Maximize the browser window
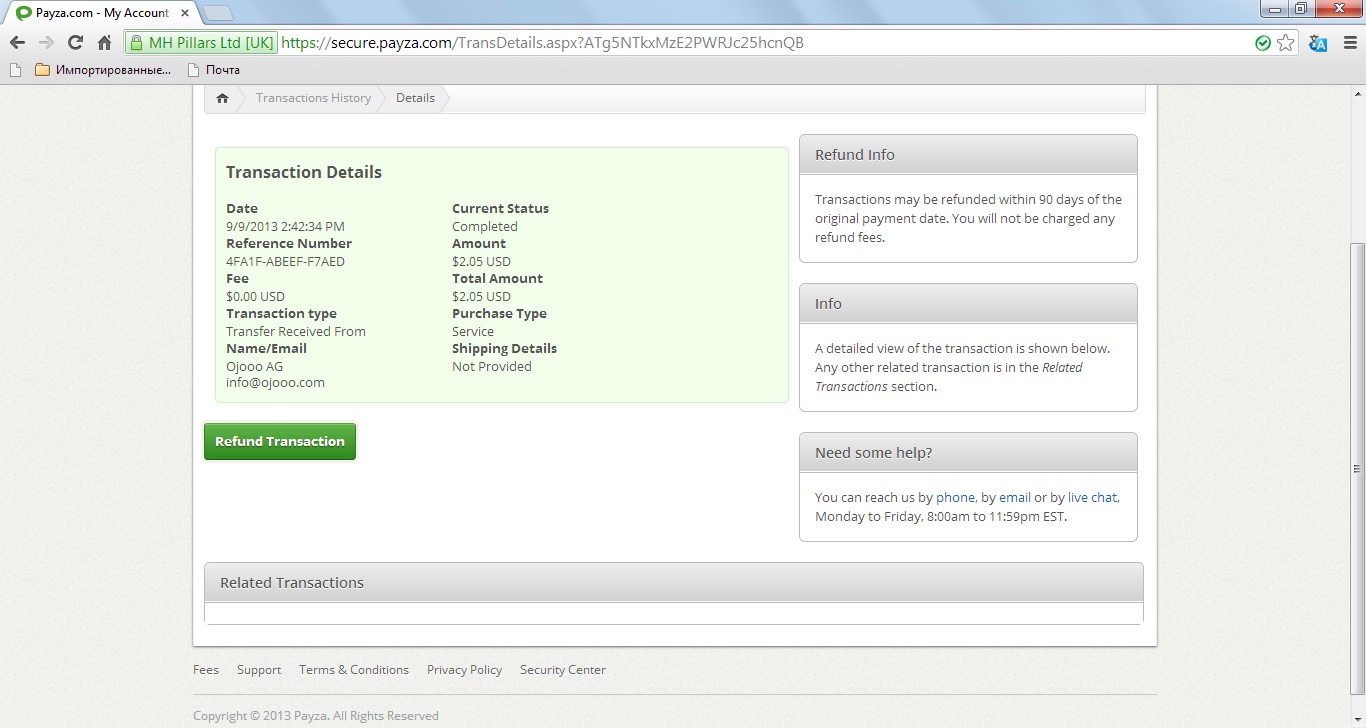 [x=1300, y=9]
